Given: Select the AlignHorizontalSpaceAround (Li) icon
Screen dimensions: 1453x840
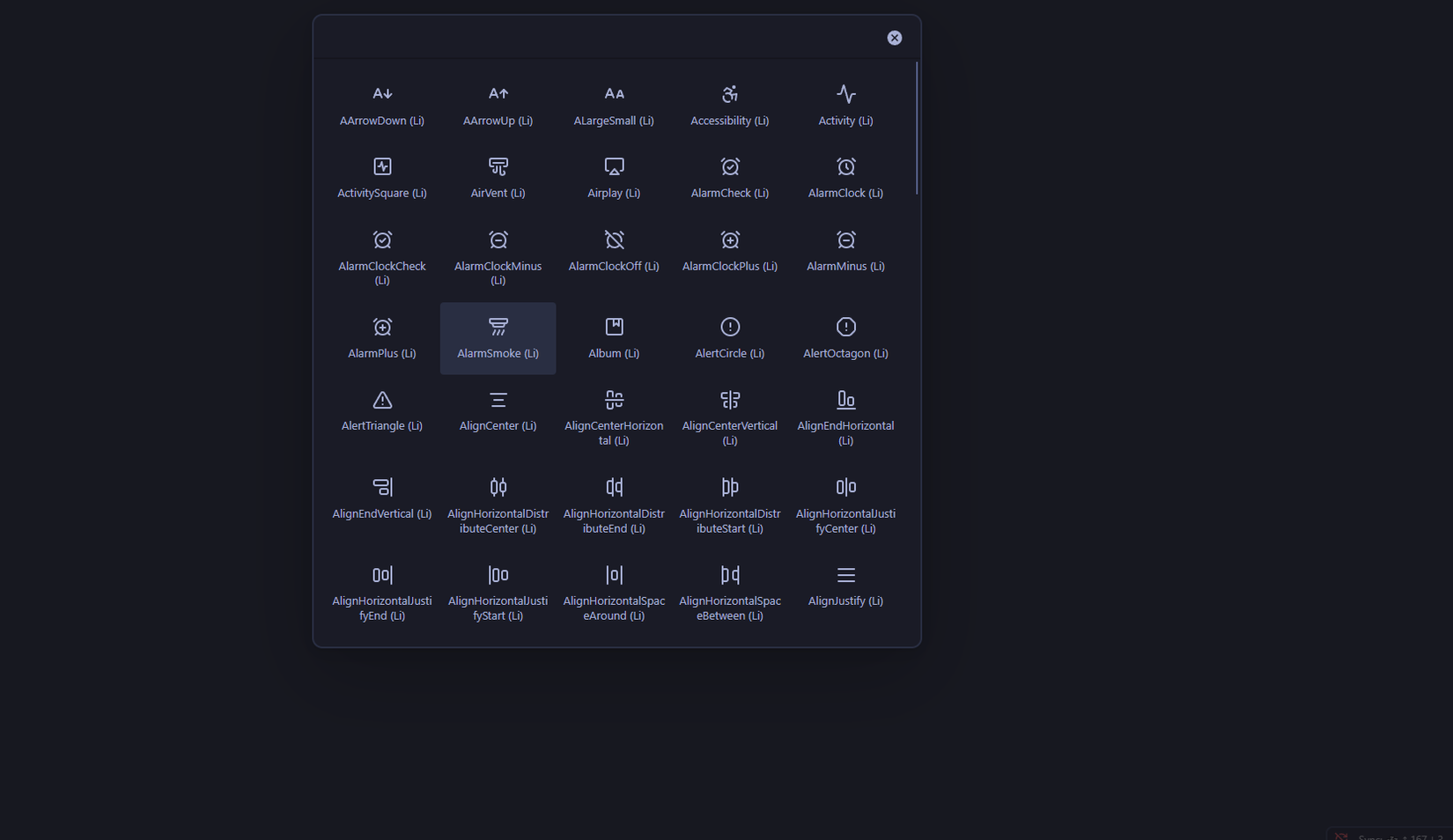Looking at the screenshot, I should [x=614, y=575].
